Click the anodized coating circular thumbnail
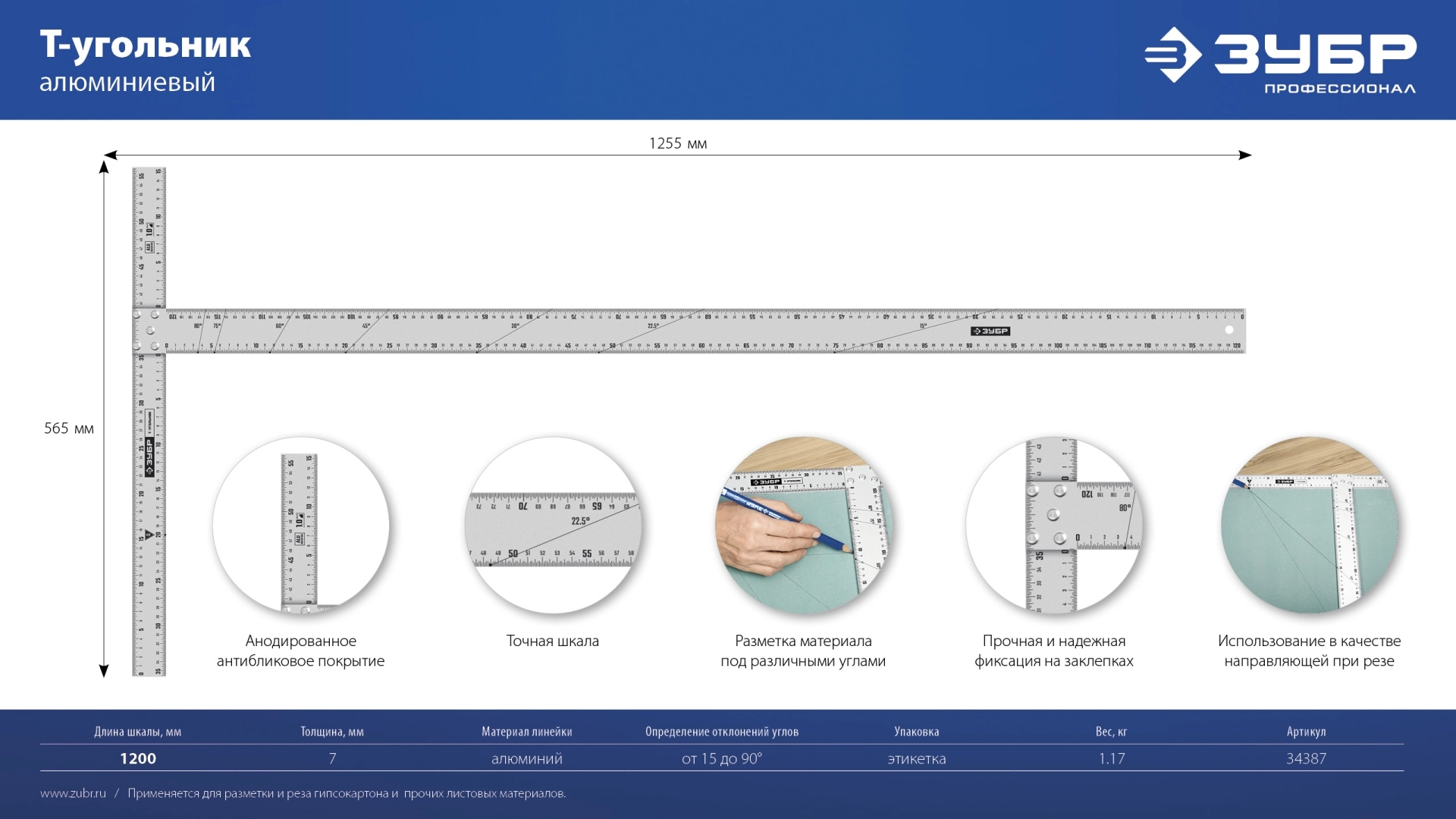Screen dimensions: 1456x819 [301, 525]
